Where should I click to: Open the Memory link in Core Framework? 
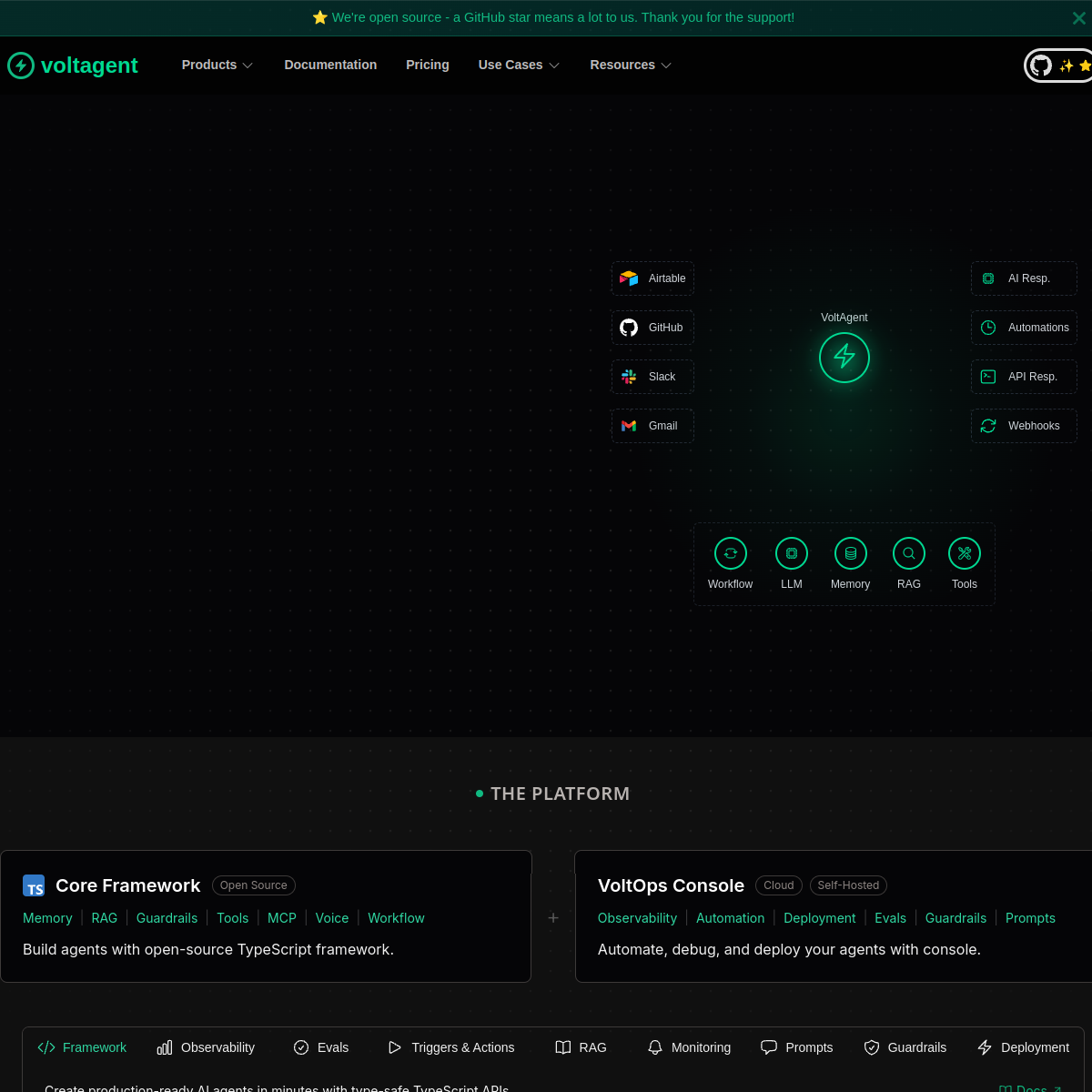coord(47,918)
